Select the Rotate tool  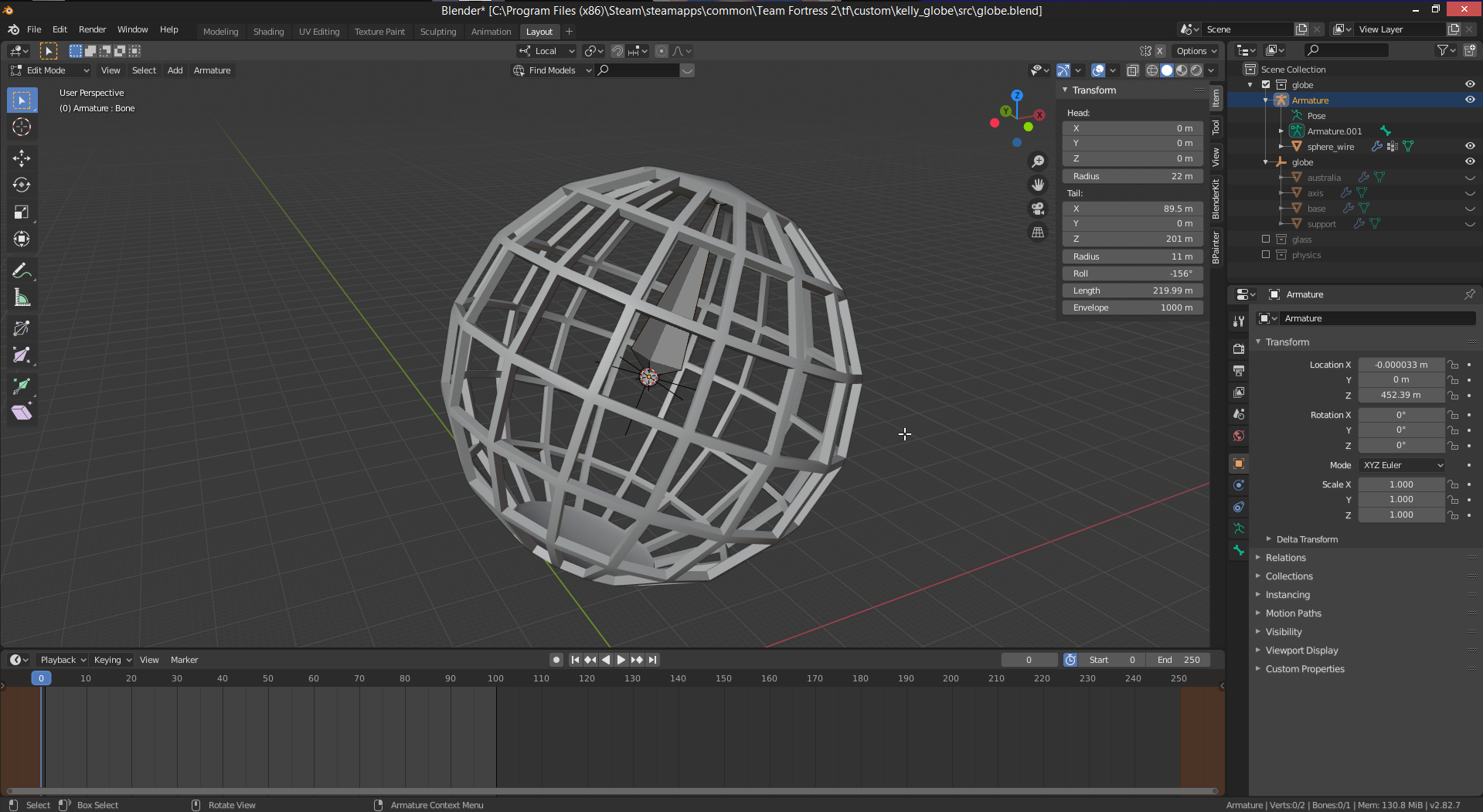coord(22,185)
